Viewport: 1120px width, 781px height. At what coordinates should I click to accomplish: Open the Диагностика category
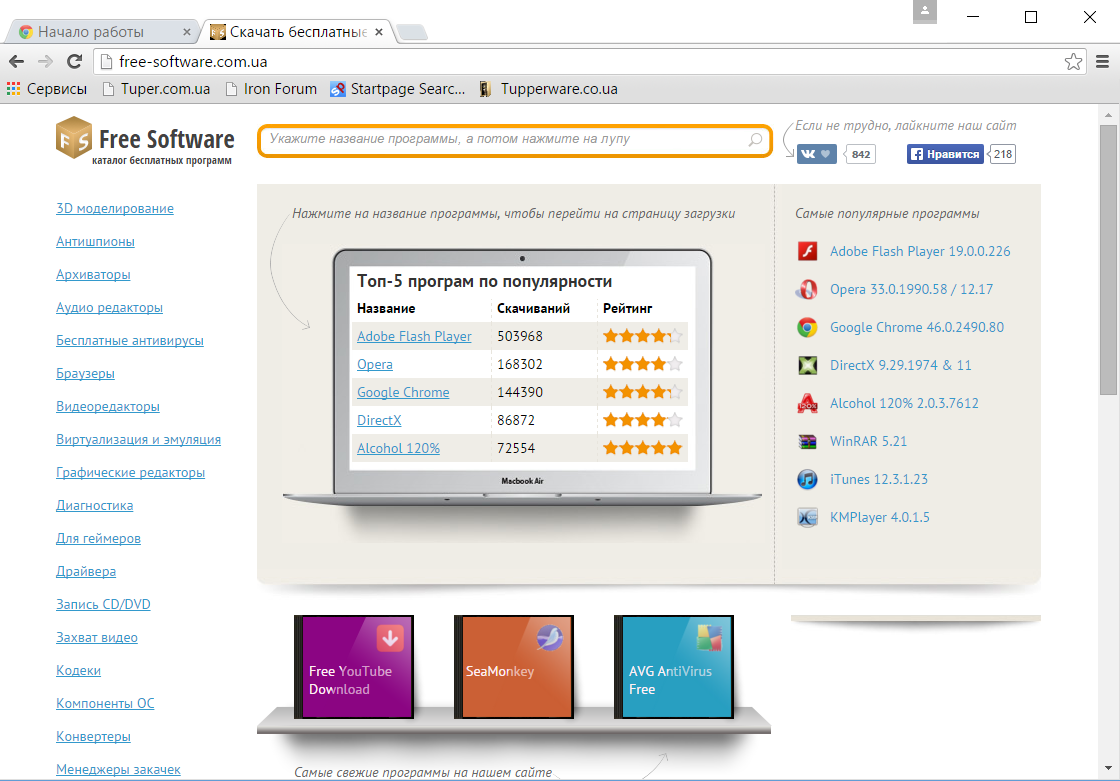(x=94, y=505)
